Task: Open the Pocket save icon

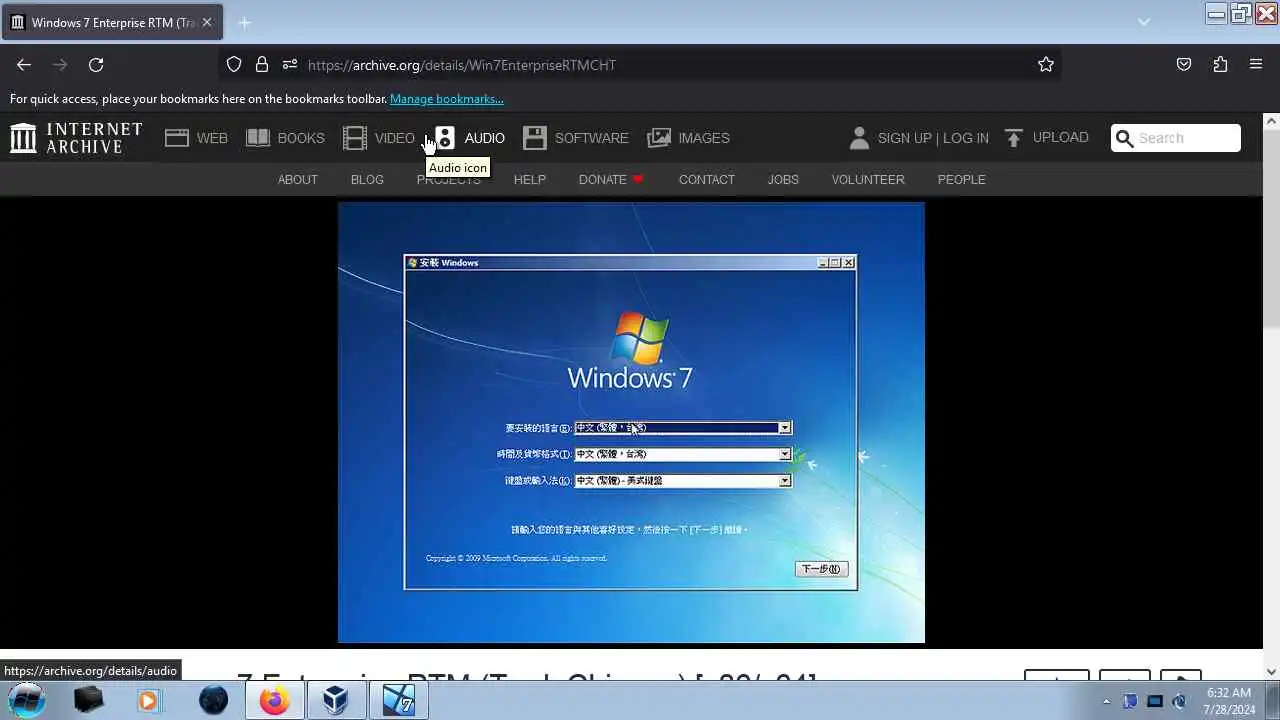Action: (x=1184, y=64)
